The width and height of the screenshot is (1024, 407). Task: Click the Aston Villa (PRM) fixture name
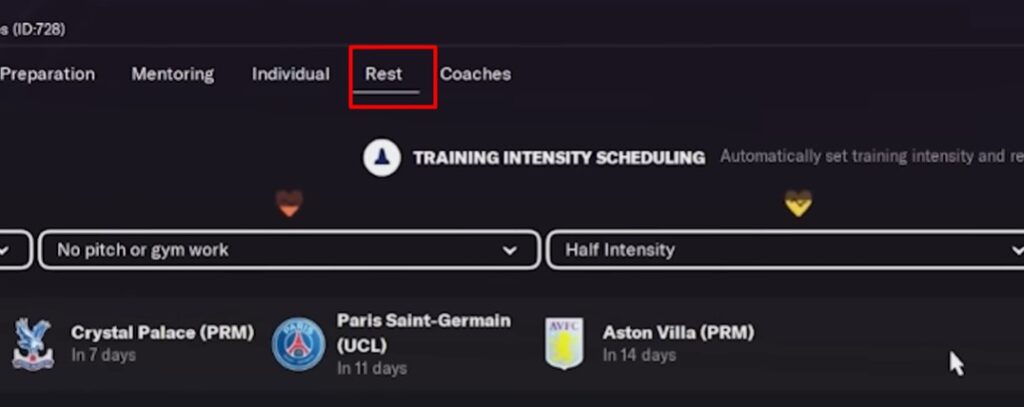tap(678, 332)
